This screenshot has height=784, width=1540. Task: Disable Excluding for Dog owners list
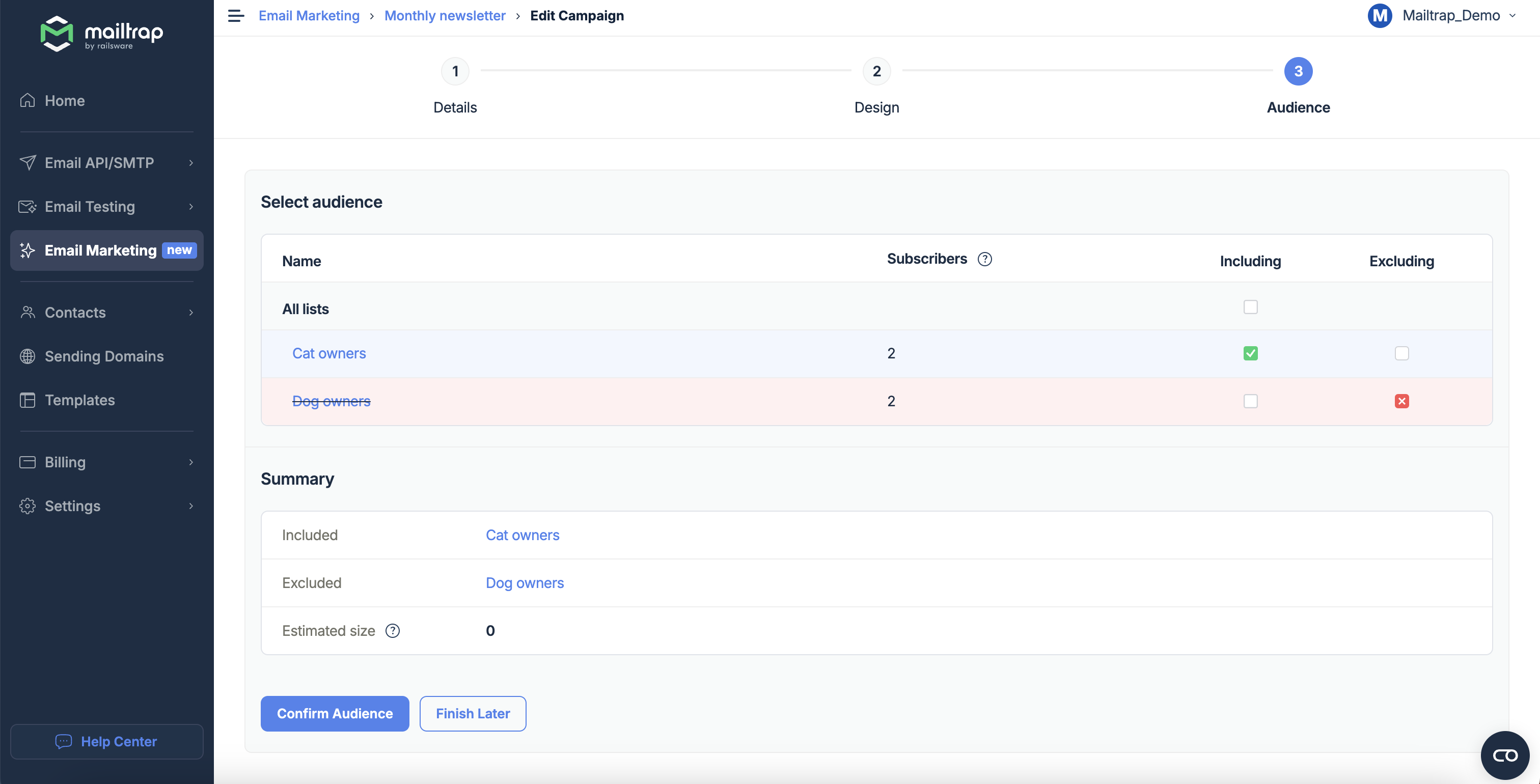1402,401
